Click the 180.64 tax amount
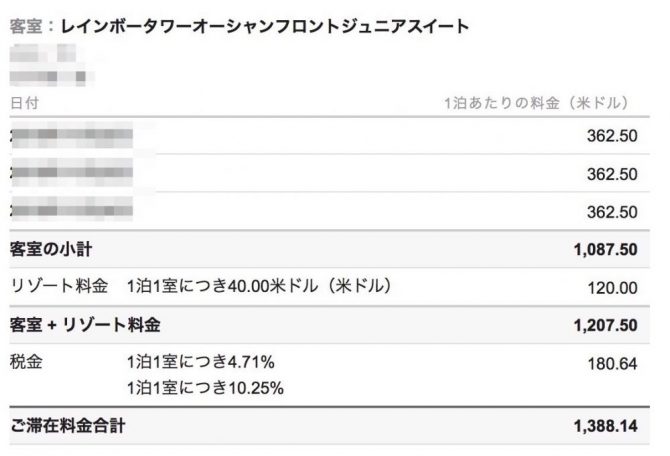This screenshot has height=456, width=670. 611,363
